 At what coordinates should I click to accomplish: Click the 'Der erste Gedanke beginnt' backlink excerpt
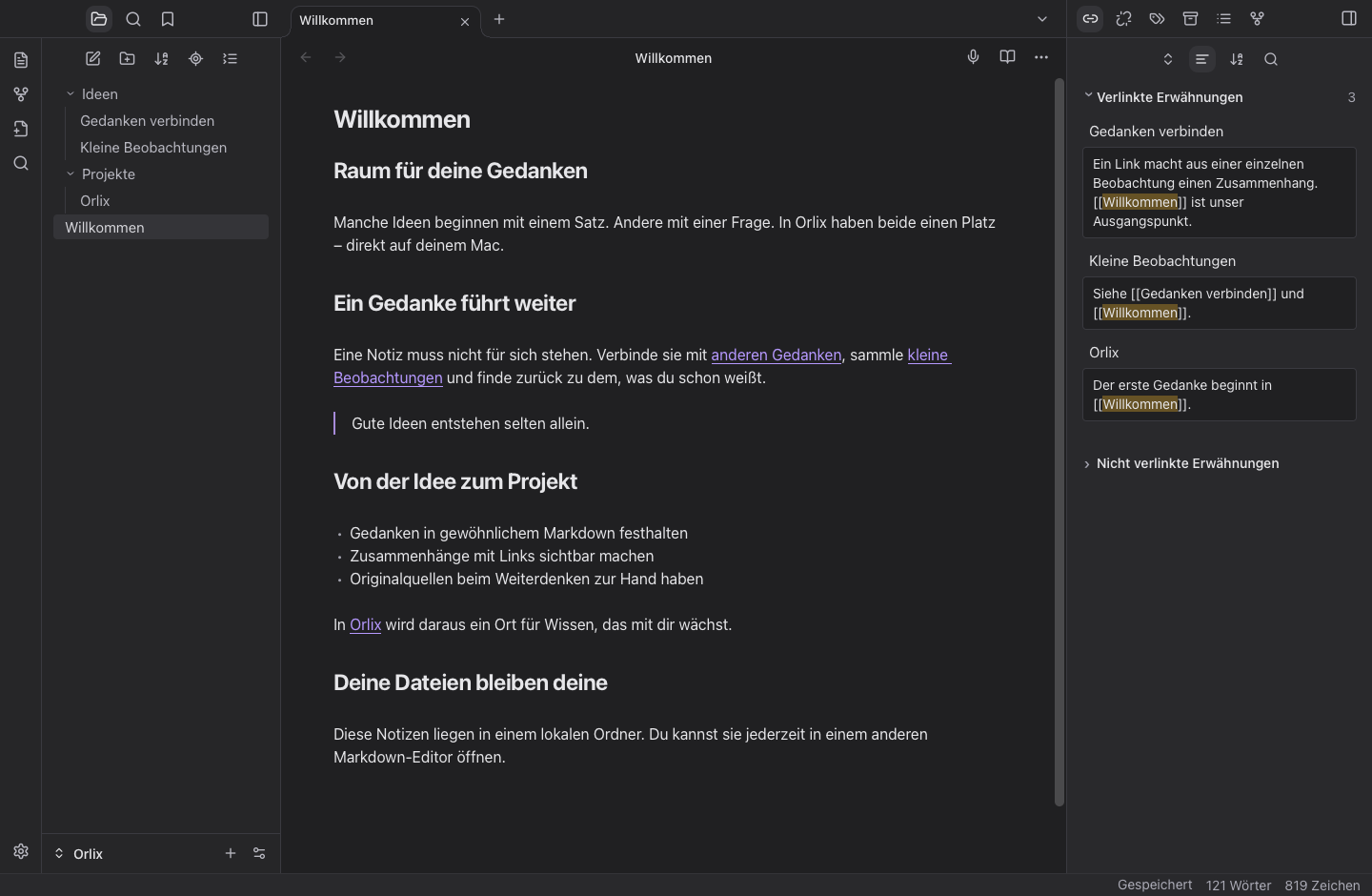1220,395
